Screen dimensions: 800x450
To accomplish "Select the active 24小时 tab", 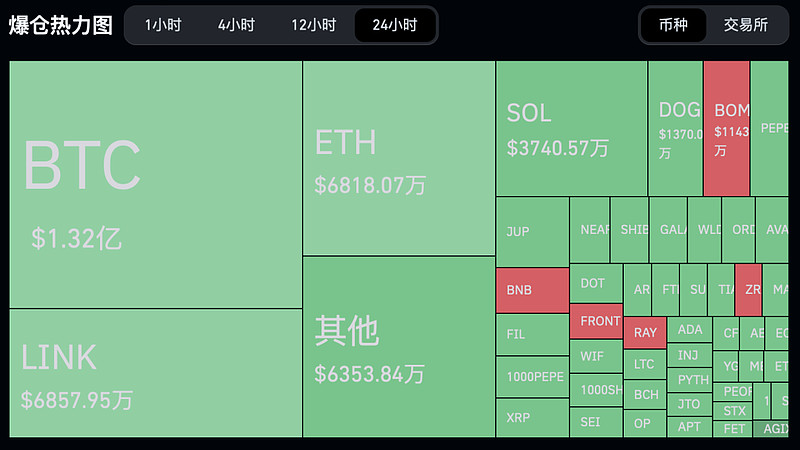I will click(394, 25).
